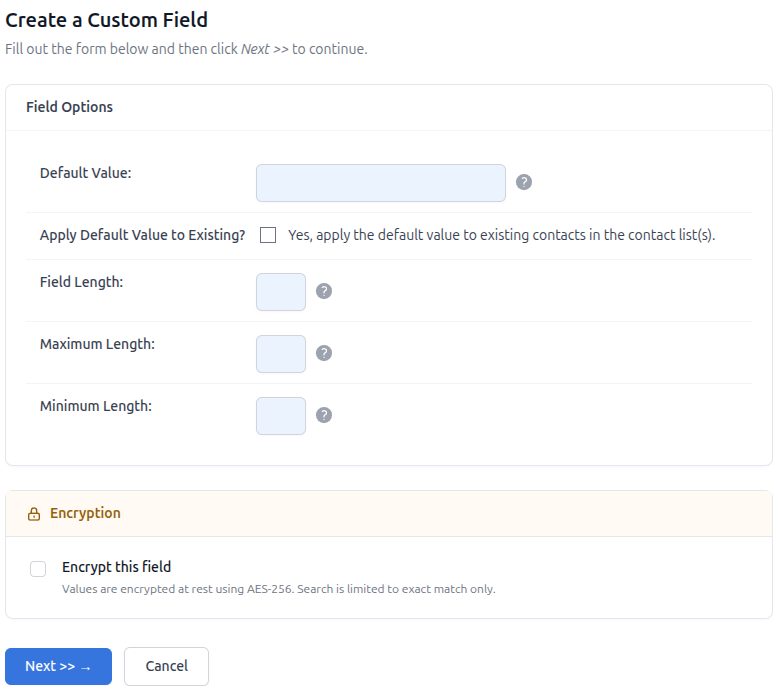
Task: Focus the Maximum Length input
Action: point(281,354)
